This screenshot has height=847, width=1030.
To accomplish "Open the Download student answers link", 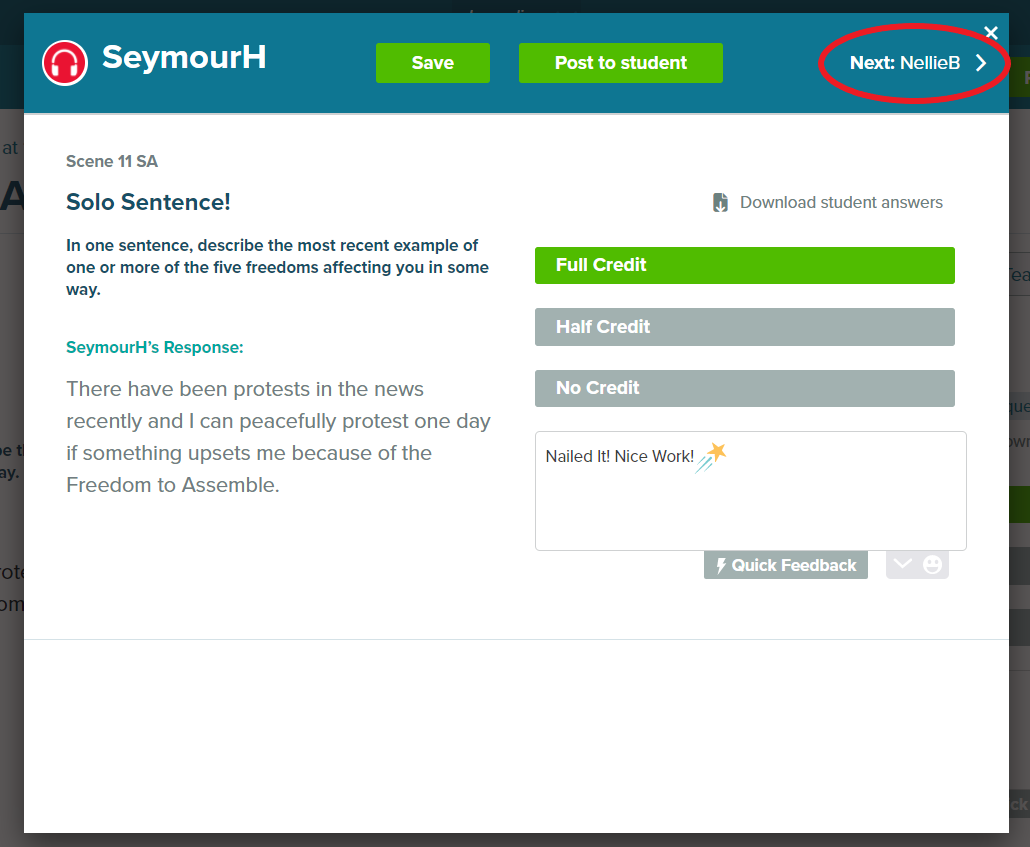I will [x=840, y=203].
